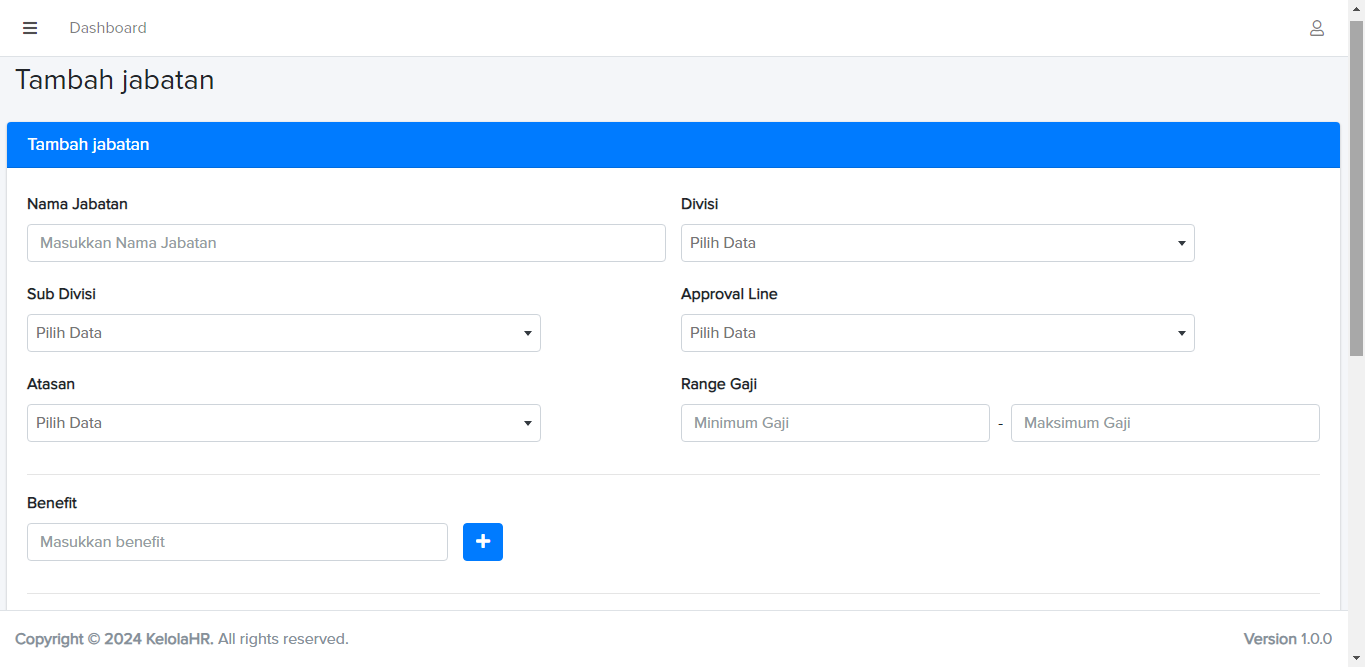Select the Atasan dropdown
The image size is (1365, 667).
click(283, 423)
